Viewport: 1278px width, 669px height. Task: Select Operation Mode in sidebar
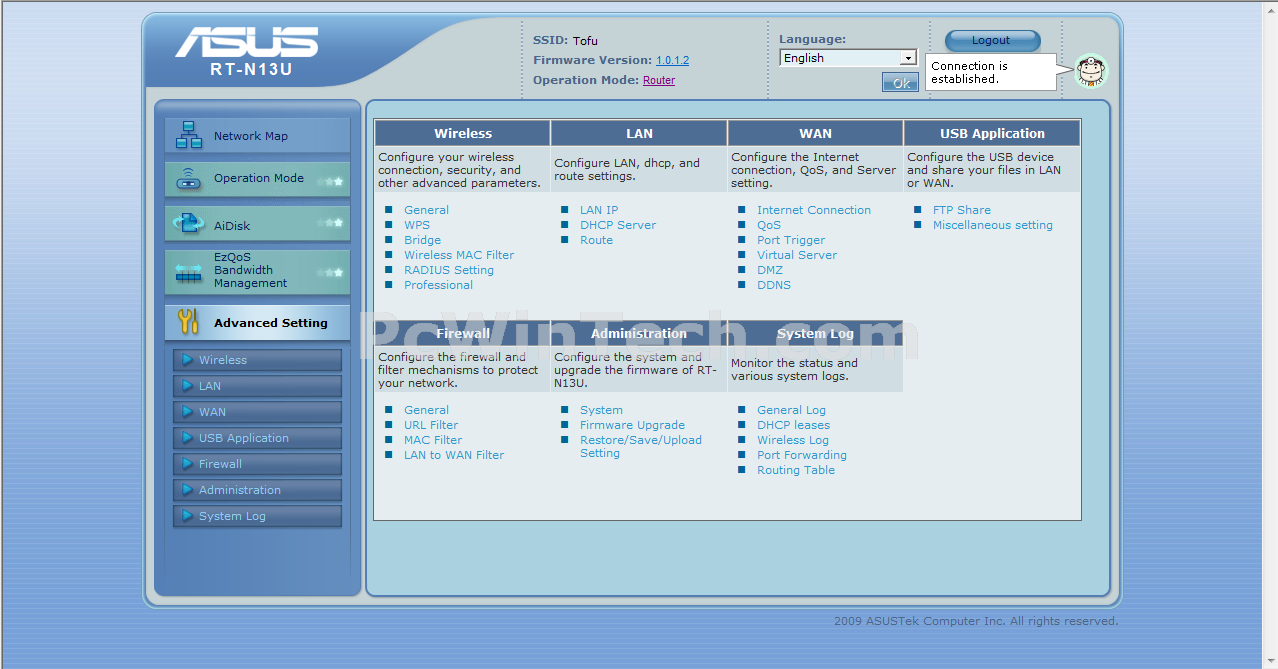258,179
